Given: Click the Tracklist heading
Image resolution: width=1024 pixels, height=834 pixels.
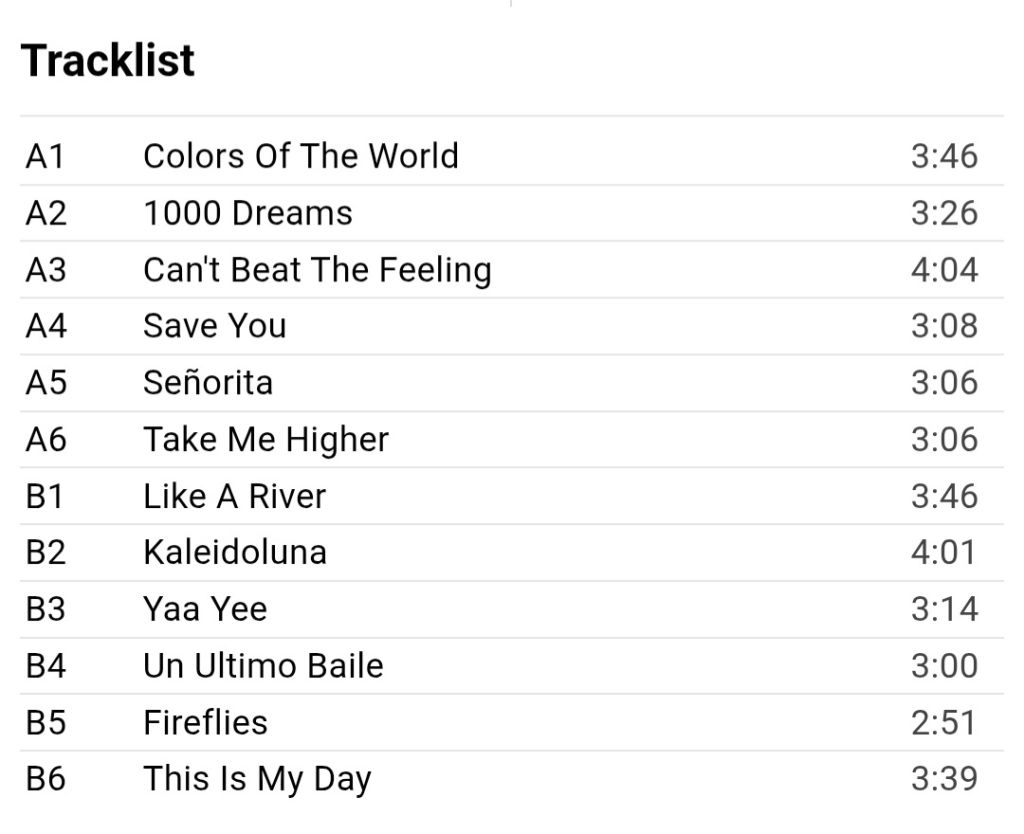Looking at the screenshot, I should click(x=108, y=60).
